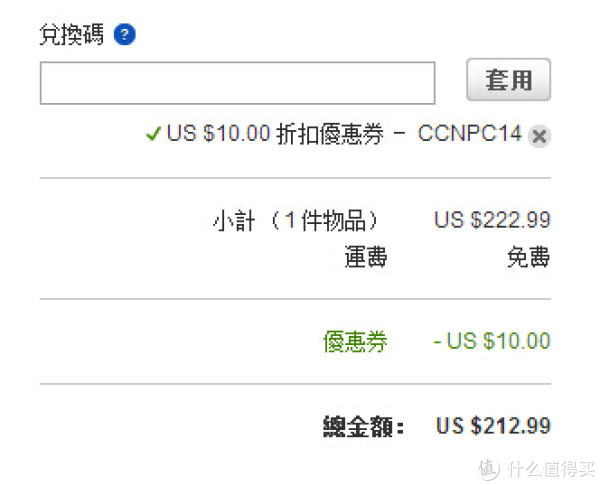Click the US $212.99 total amount
The image size is (600, 486).
pyautogui.click(x=493, y=426)
